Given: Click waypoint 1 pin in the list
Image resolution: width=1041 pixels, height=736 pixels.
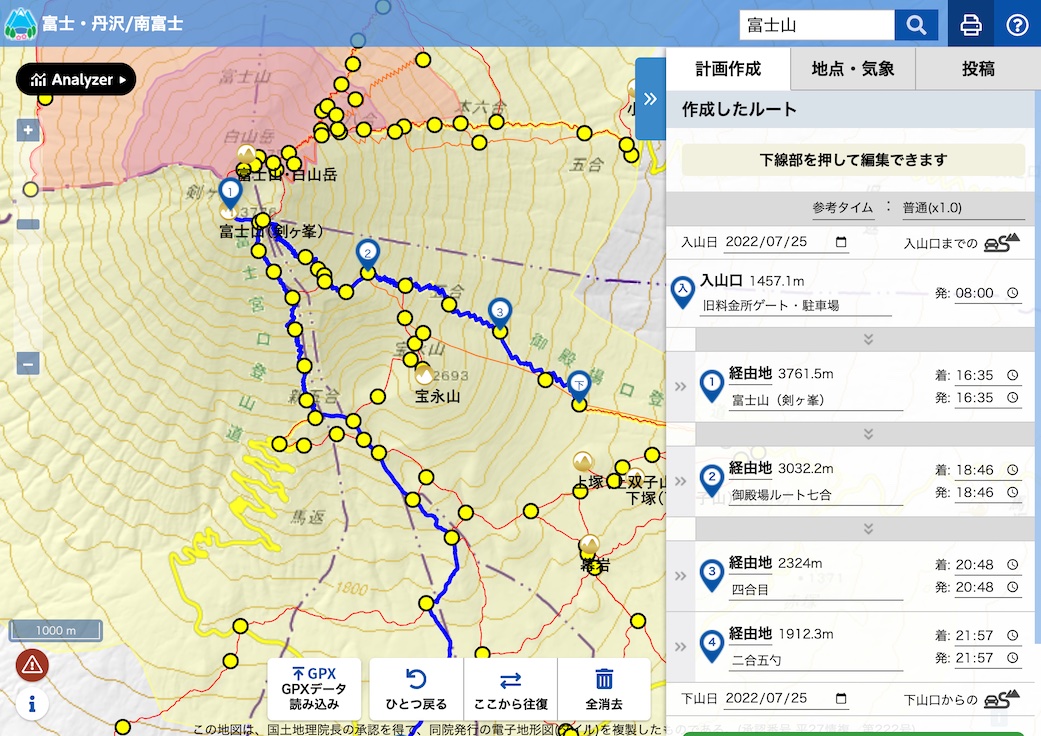Looking at the screenshot, I should 712,386.
